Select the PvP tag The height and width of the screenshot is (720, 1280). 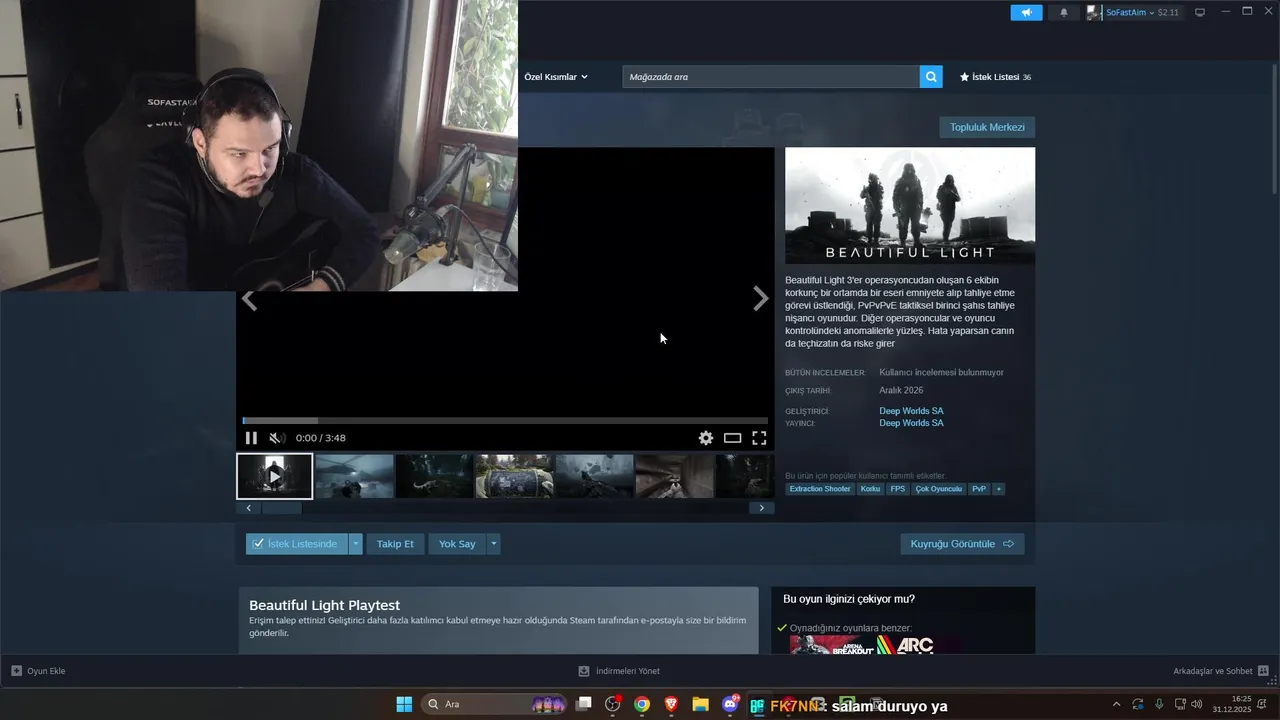(x=978, y=489)
